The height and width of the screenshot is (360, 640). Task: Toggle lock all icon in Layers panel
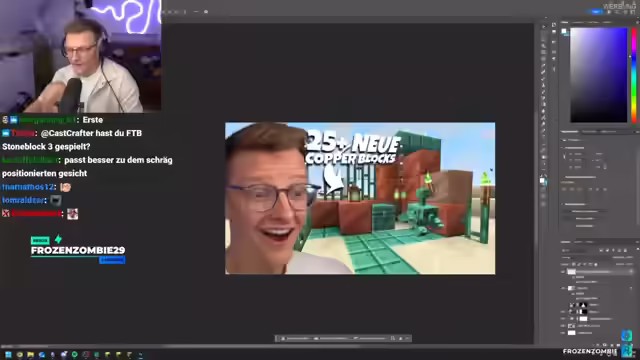596,264
